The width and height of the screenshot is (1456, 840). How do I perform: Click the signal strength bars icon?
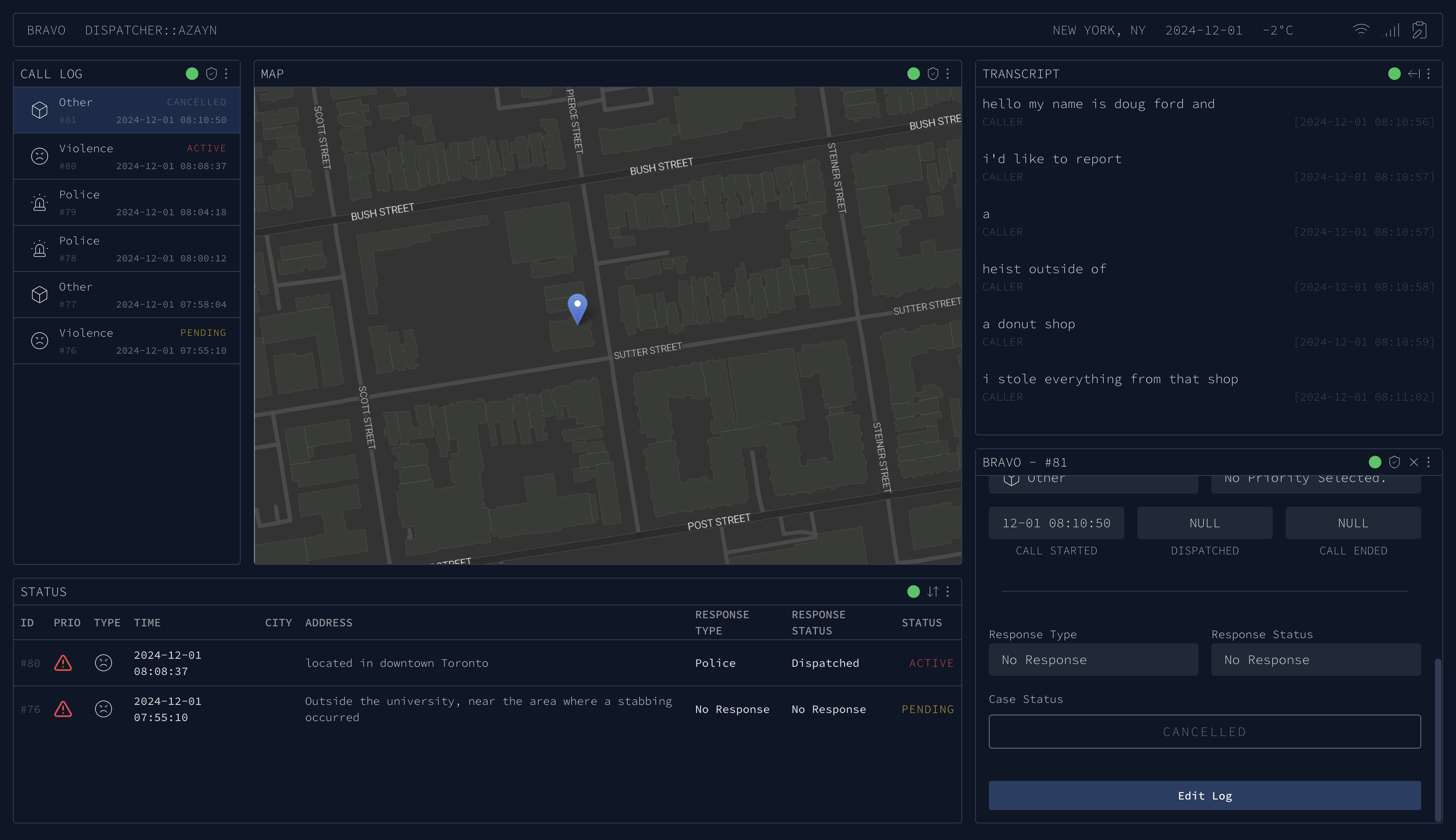(x=1390, y=30)
